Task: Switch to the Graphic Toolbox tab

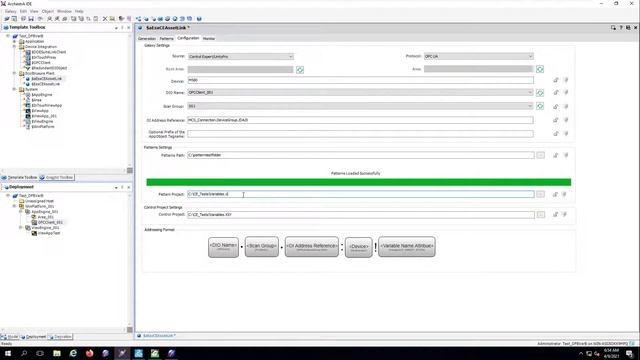Action: pyautogui.click(x=57, y=178)
